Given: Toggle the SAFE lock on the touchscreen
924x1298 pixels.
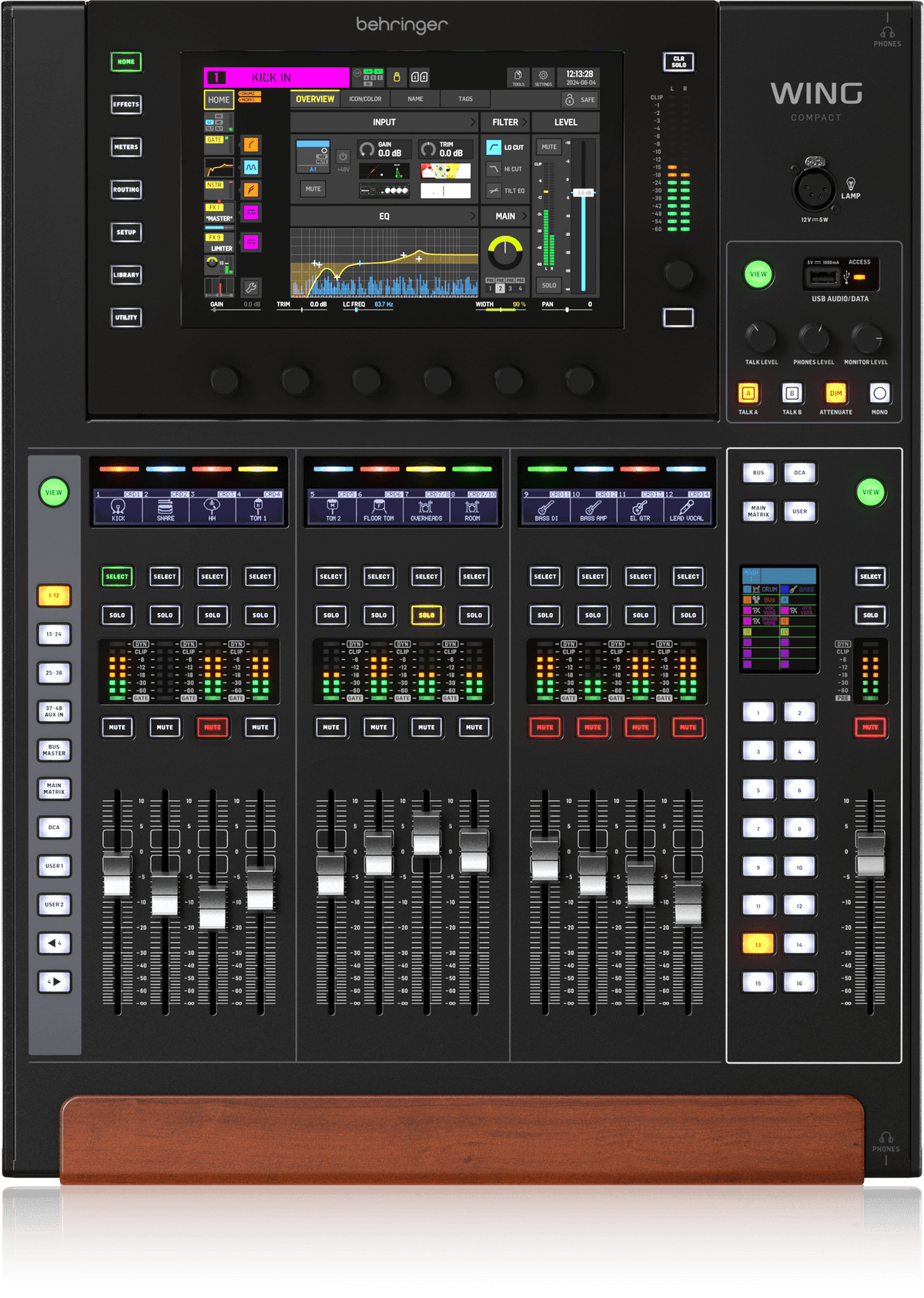Looking at the screenshot, I should pos(580,99).
